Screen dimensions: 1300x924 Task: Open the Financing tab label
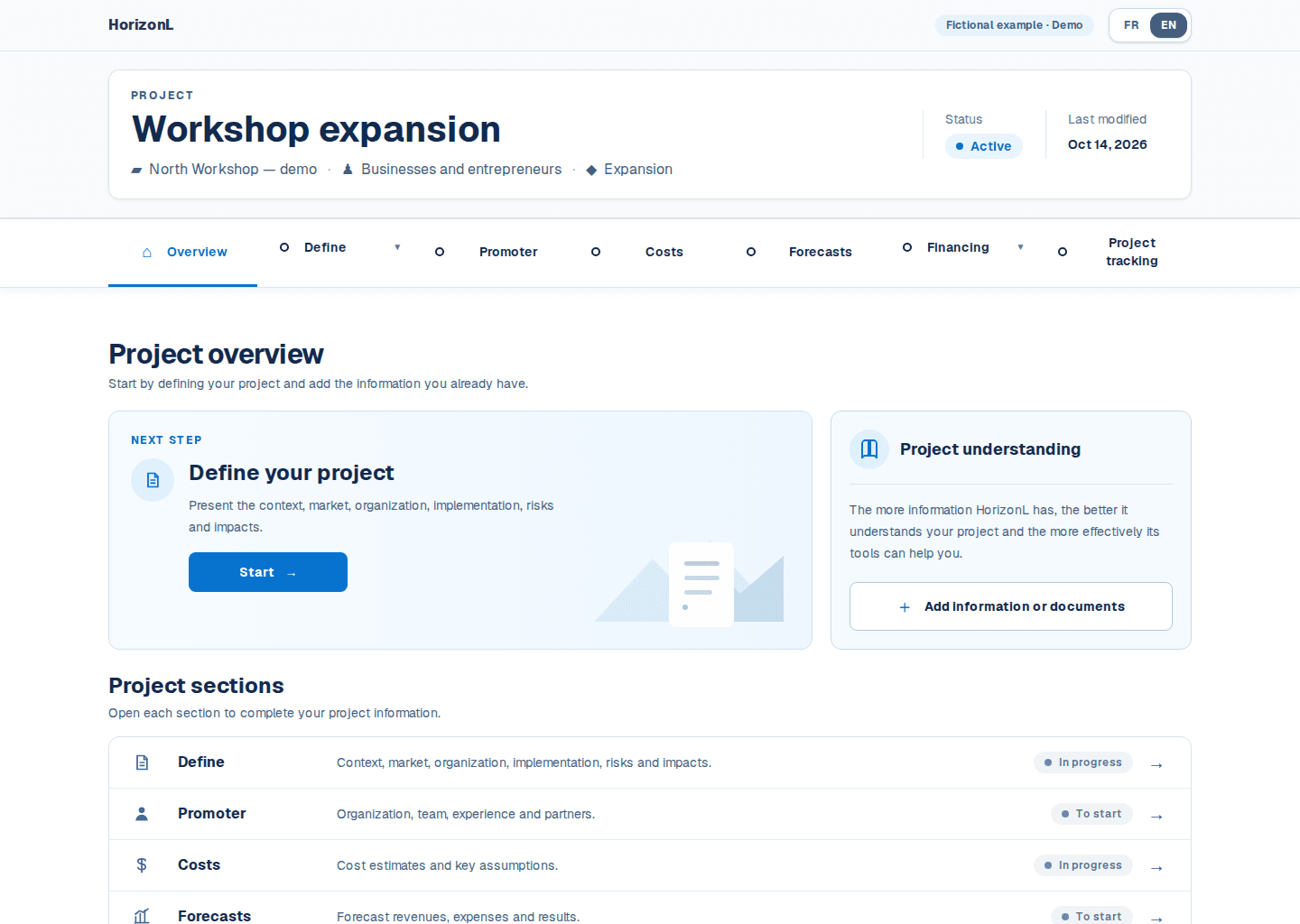958,247
